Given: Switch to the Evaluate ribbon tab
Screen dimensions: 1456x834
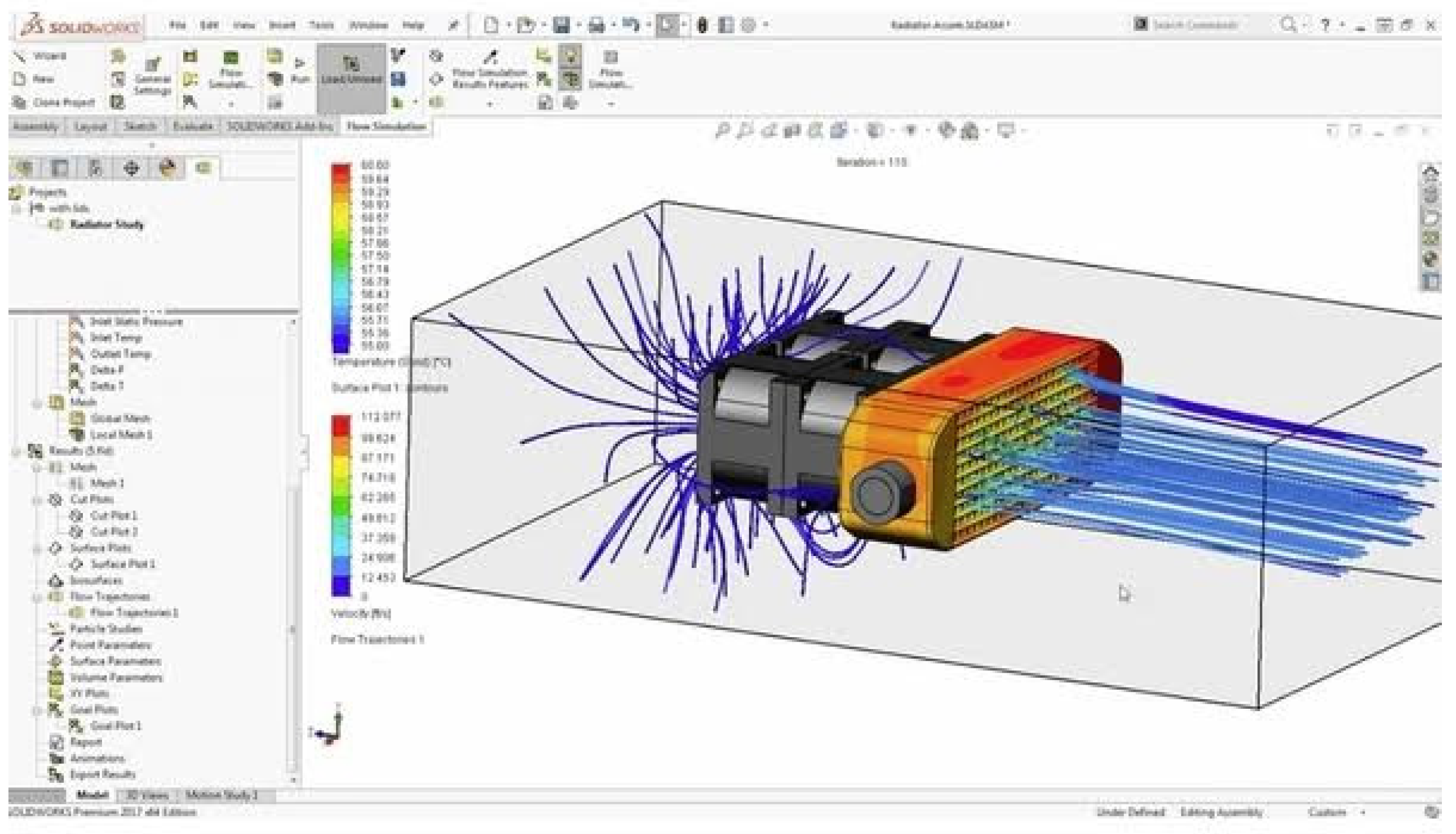Looking at the screenshot, I should [192, 126].
